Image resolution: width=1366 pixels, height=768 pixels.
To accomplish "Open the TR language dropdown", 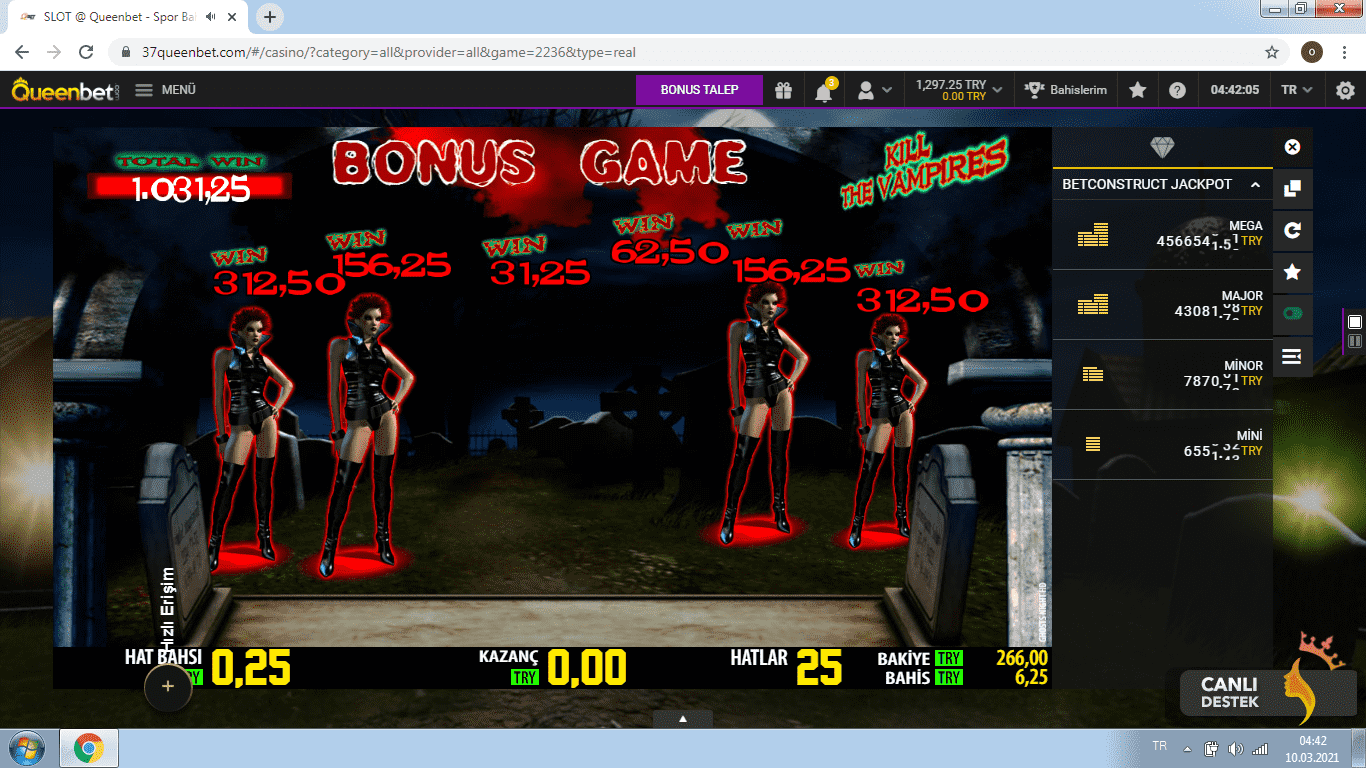I will (1297, 90).
